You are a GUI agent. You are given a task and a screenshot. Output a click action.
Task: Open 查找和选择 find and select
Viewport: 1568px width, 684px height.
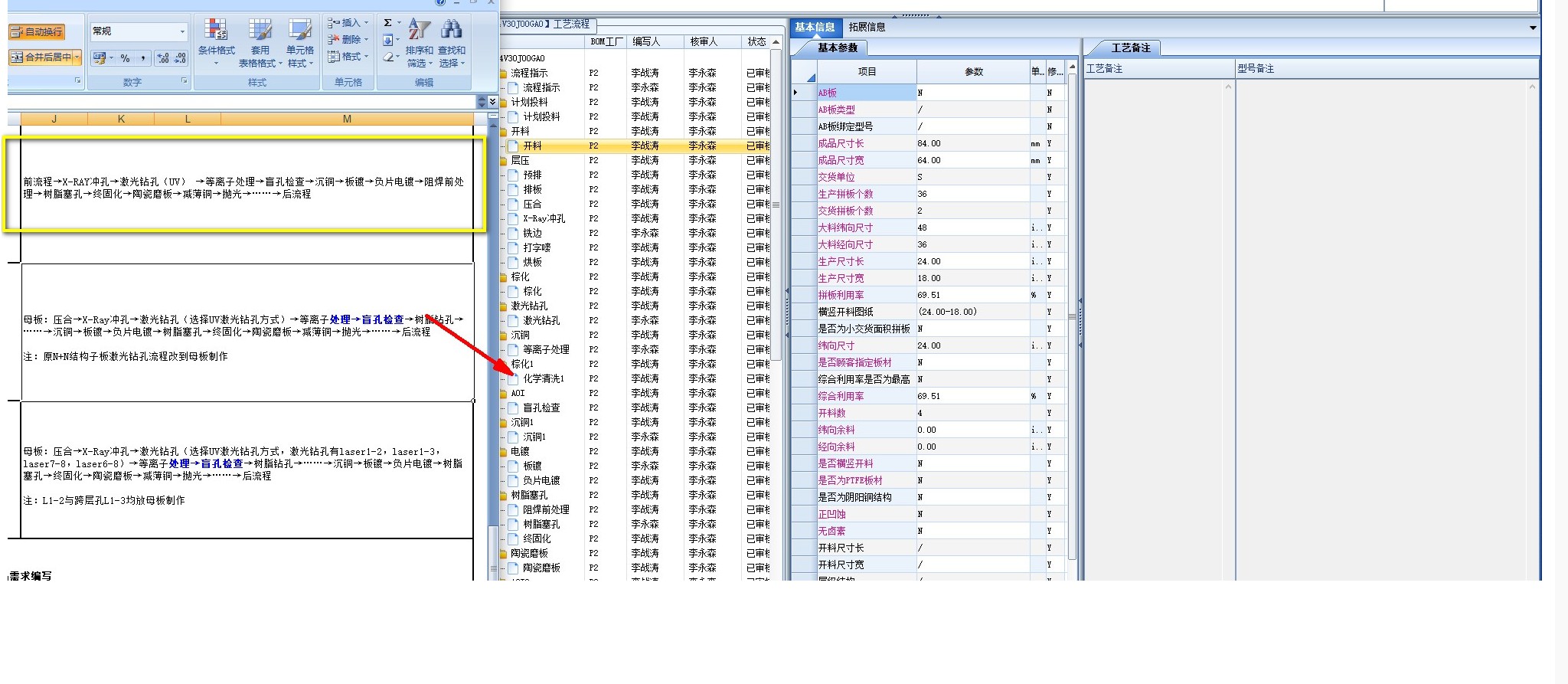point(452,44)
